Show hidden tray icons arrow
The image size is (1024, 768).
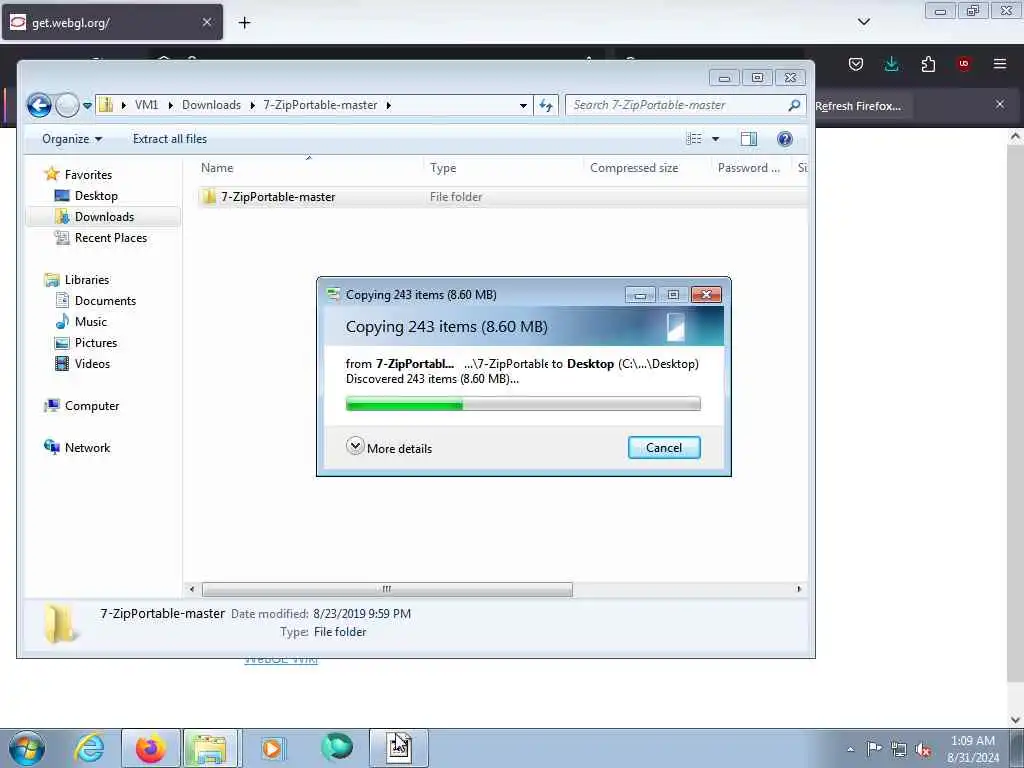click(x=850, y=750)
